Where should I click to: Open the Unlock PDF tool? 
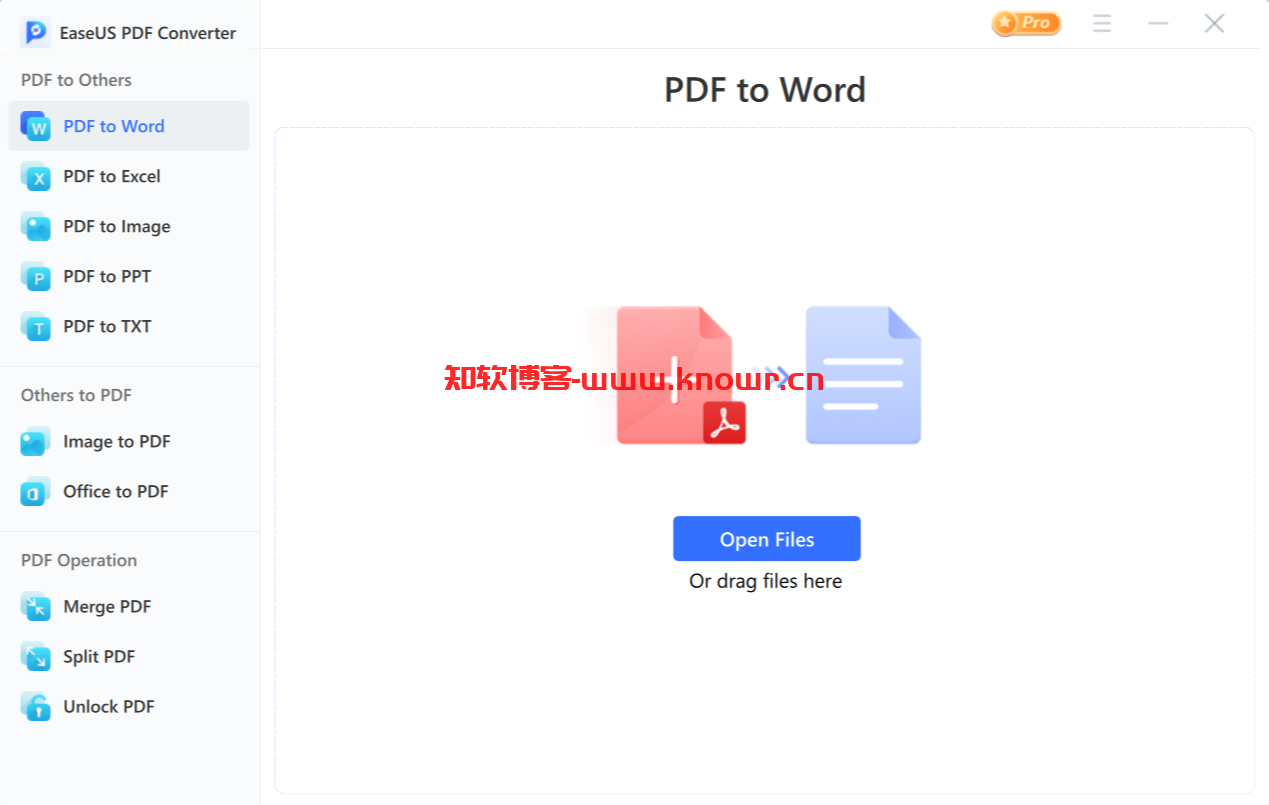coord(128,706)
